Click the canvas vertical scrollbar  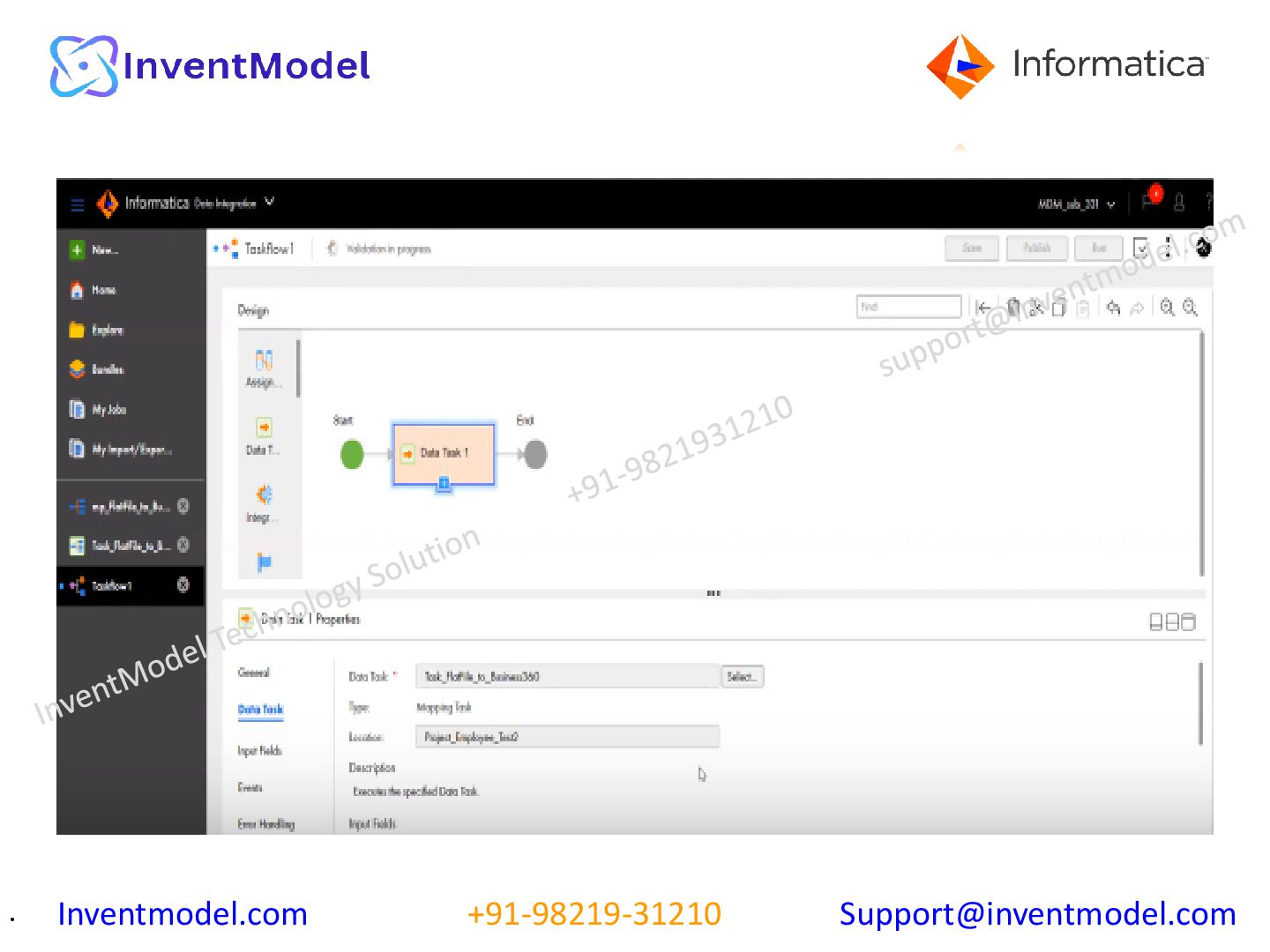tap(1201, 454)
